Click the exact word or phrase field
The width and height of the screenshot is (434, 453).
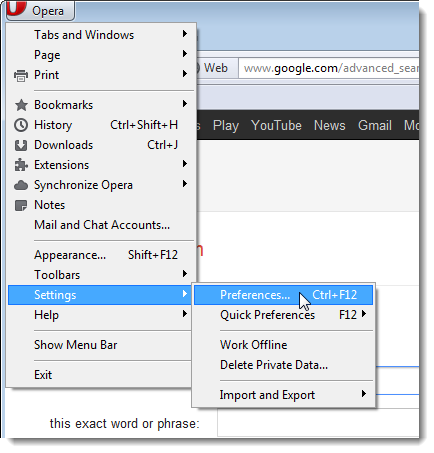point(318,423)
